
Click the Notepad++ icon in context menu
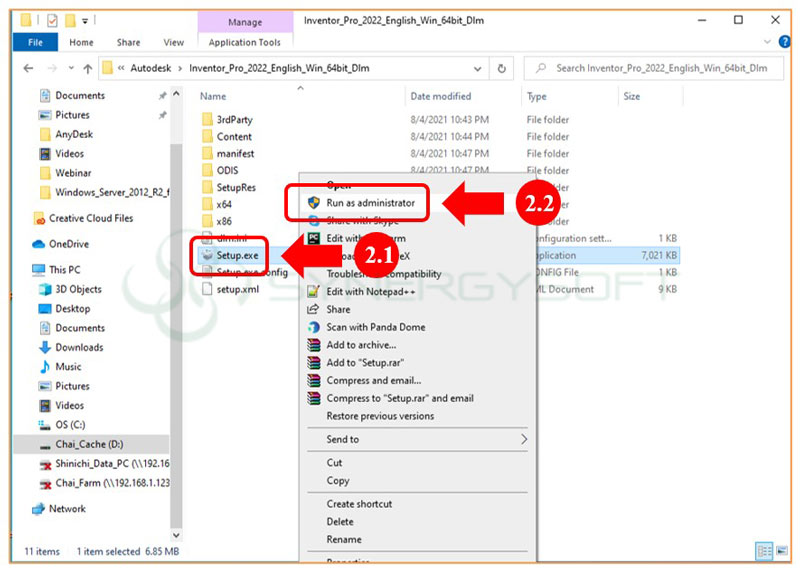(314, 291)
